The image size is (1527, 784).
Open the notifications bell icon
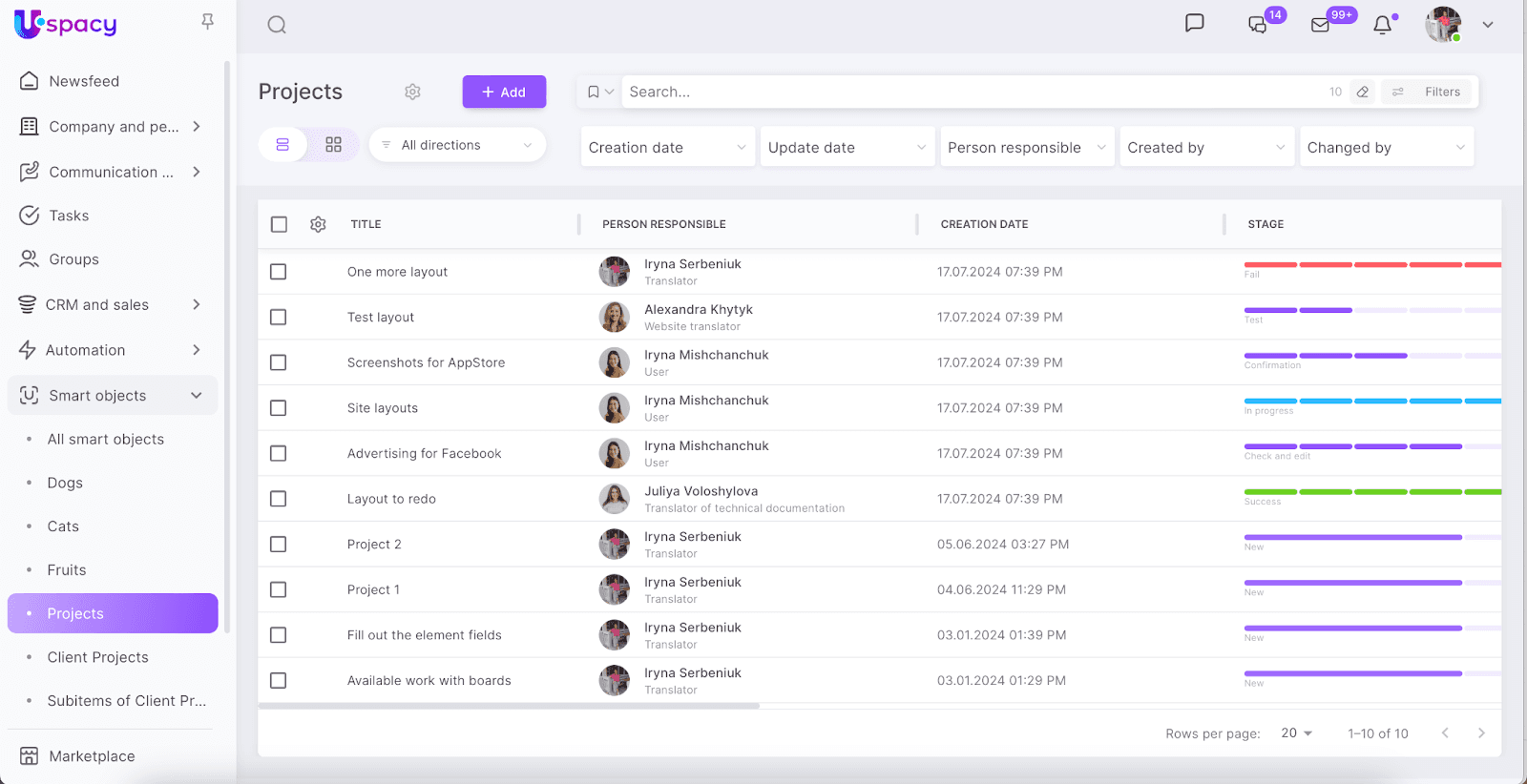1382,25
